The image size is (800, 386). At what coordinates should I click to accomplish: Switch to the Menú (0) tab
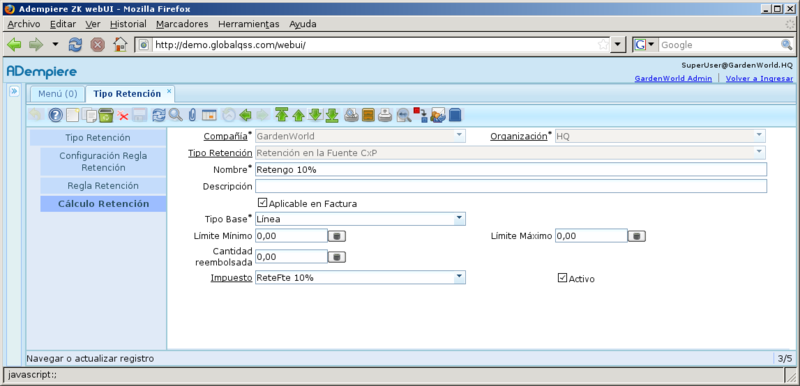click(x=58, y=94)
